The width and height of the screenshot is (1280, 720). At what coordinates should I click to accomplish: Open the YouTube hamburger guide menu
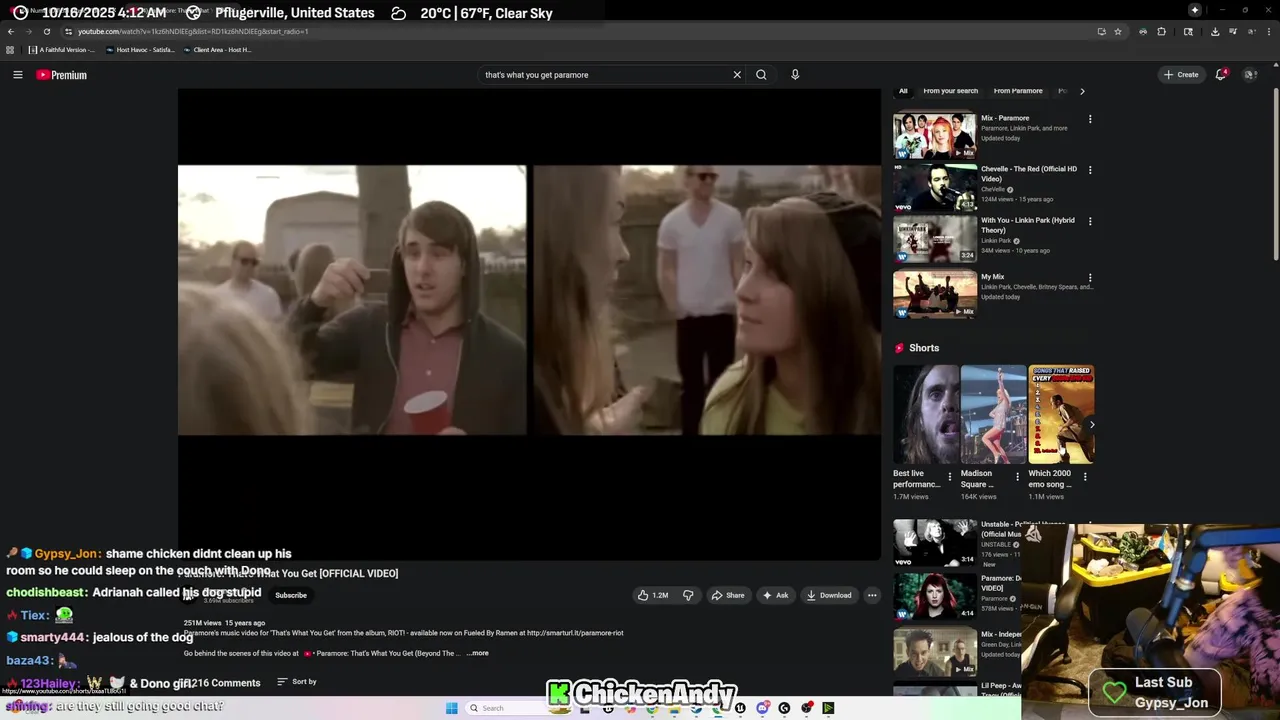coord(17,75)
